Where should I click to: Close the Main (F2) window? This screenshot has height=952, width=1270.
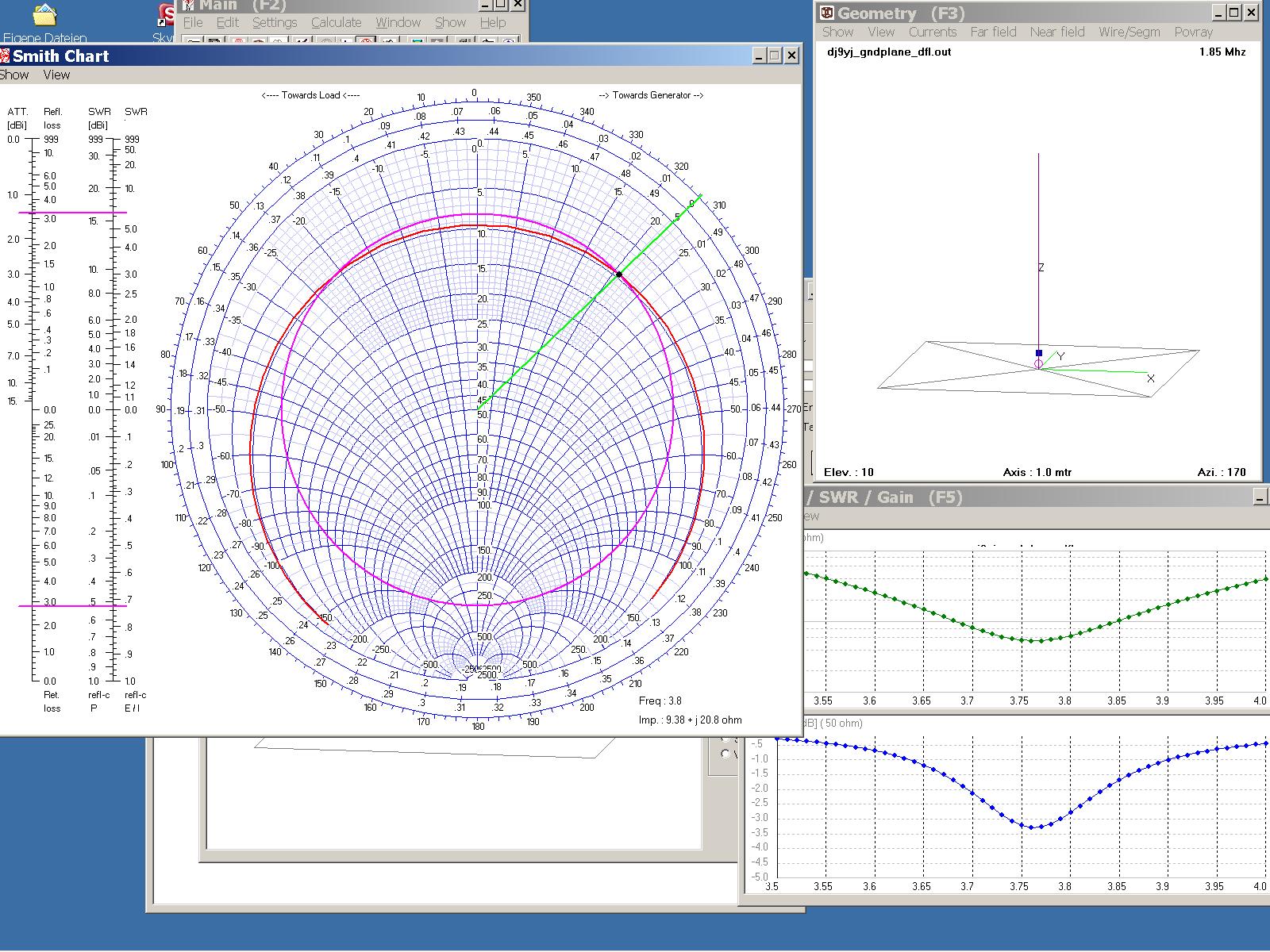click(x=517, y=5)
